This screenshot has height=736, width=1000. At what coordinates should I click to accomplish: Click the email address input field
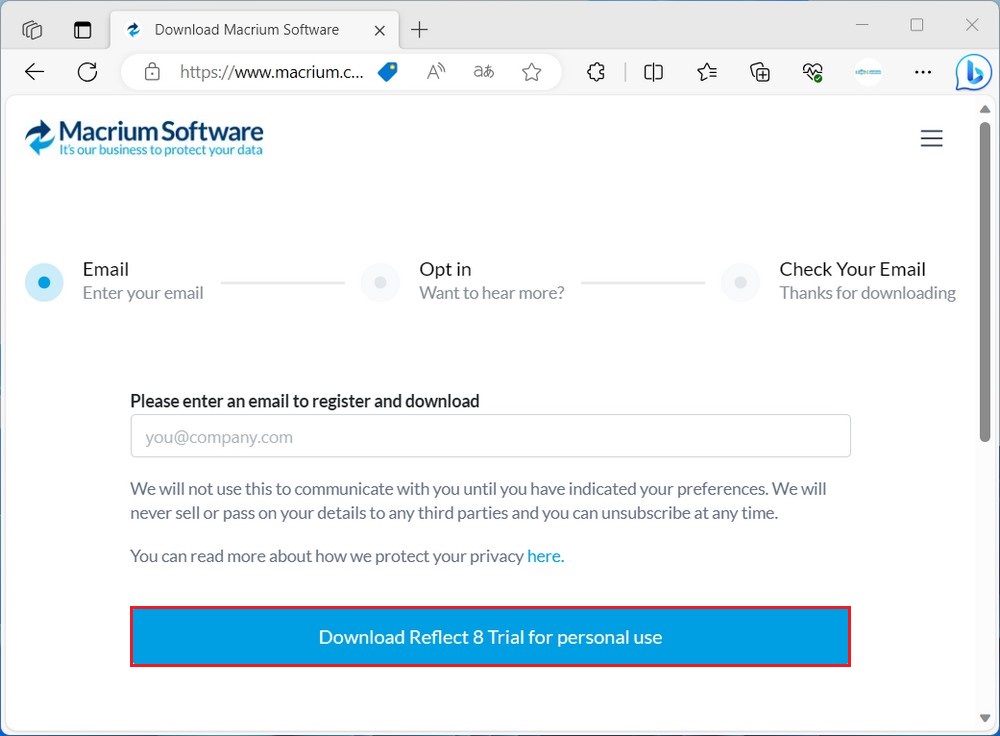click(x=490, y=436)
